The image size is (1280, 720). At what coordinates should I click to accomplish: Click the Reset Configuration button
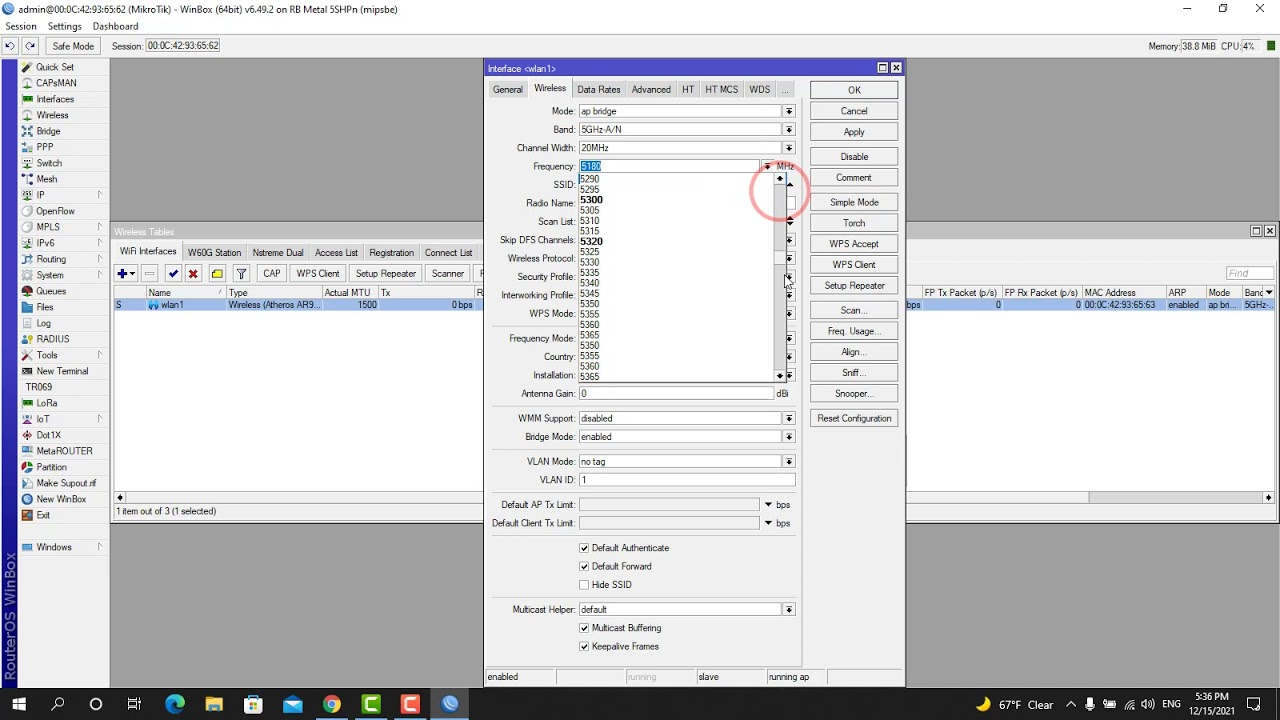pos(854,418)
